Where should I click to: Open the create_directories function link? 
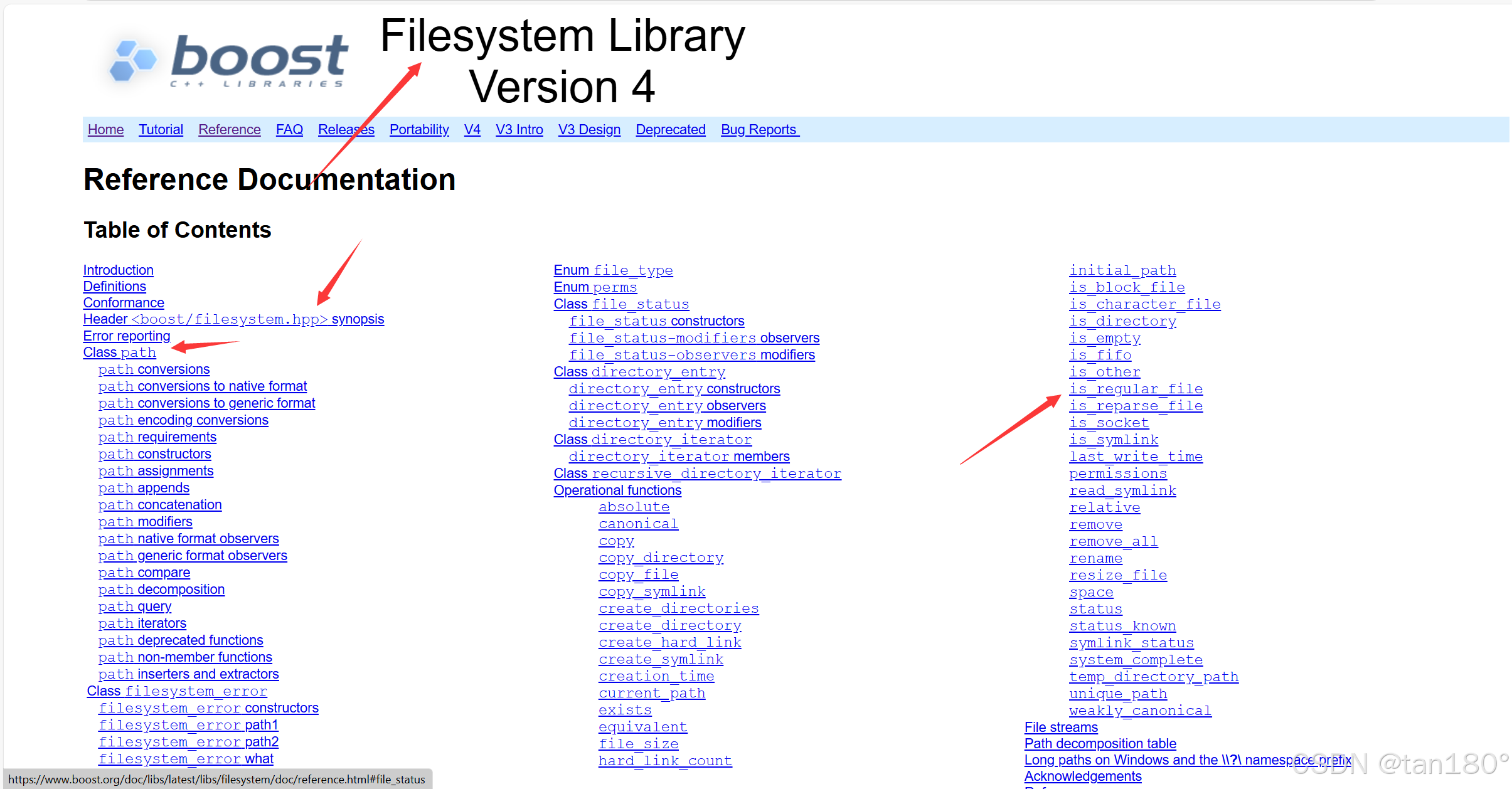point(679,608)
